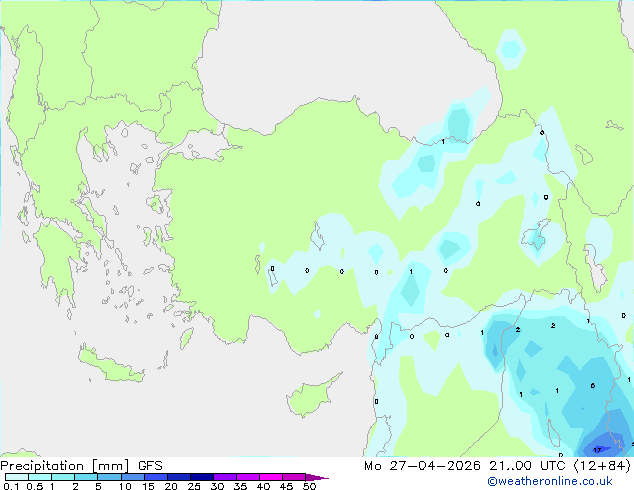
Task: Select the 5–10 mm legend swatch
Action: pyautogui.click(x=109, y=477)
